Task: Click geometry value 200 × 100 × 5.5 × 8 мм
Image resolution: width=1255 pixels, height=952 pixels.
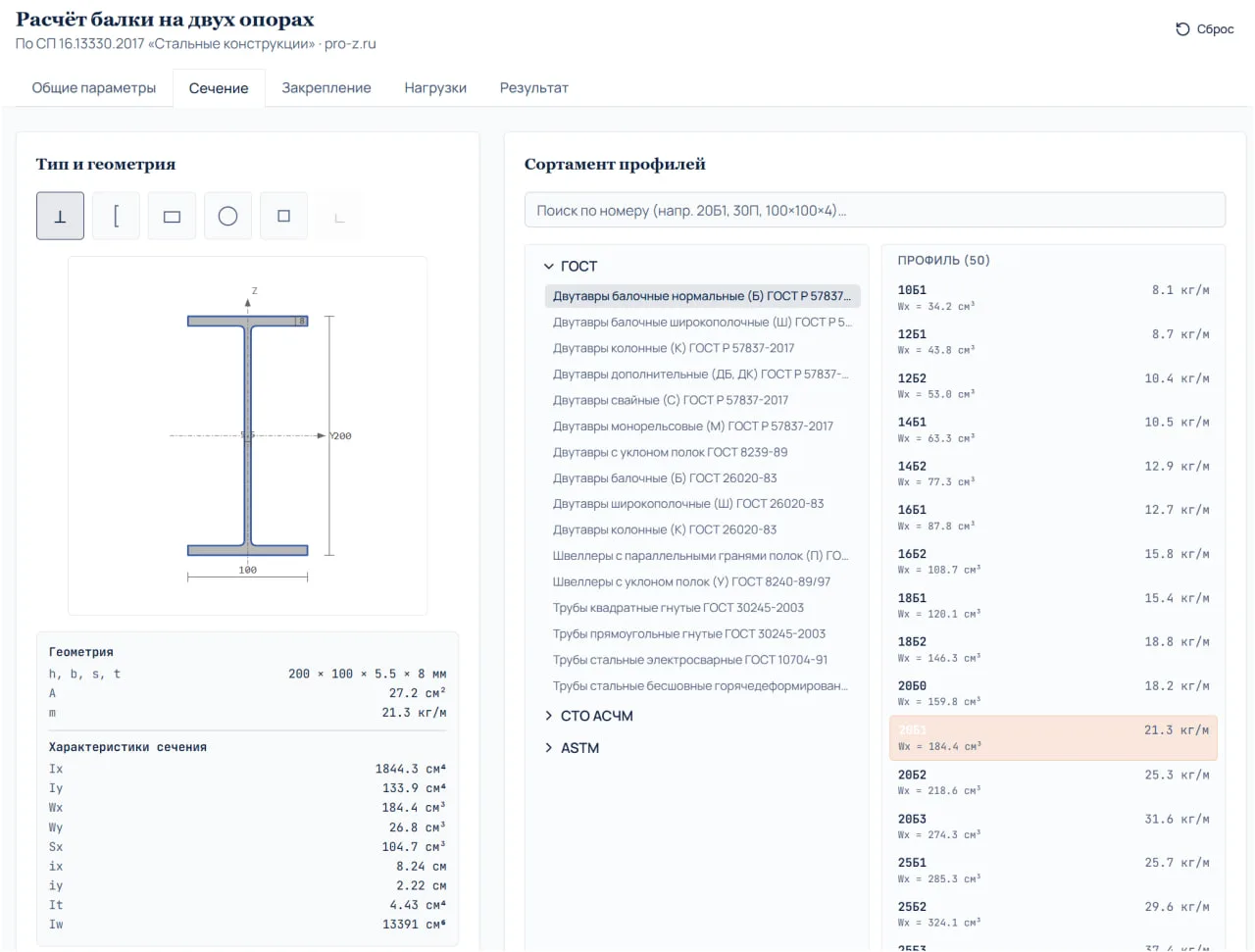Action: 368,674
